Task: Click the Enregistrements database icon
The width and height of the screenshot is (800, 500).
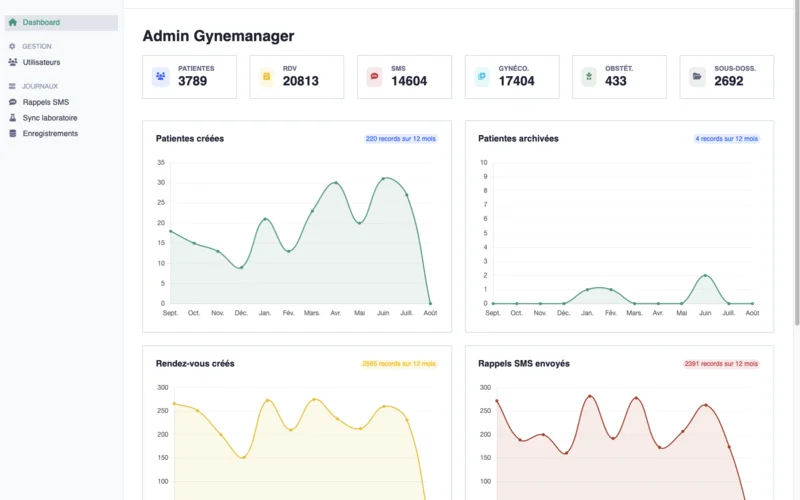Action: click(x=13, y=134)
